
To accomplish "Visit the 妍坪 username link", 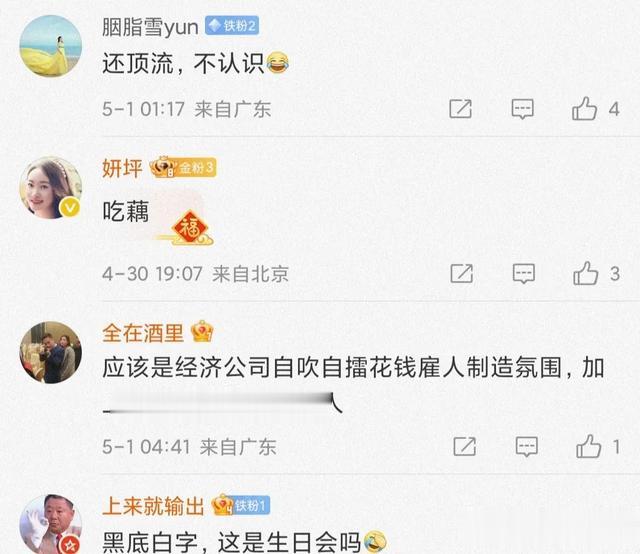I will click(x=122, y=168).
